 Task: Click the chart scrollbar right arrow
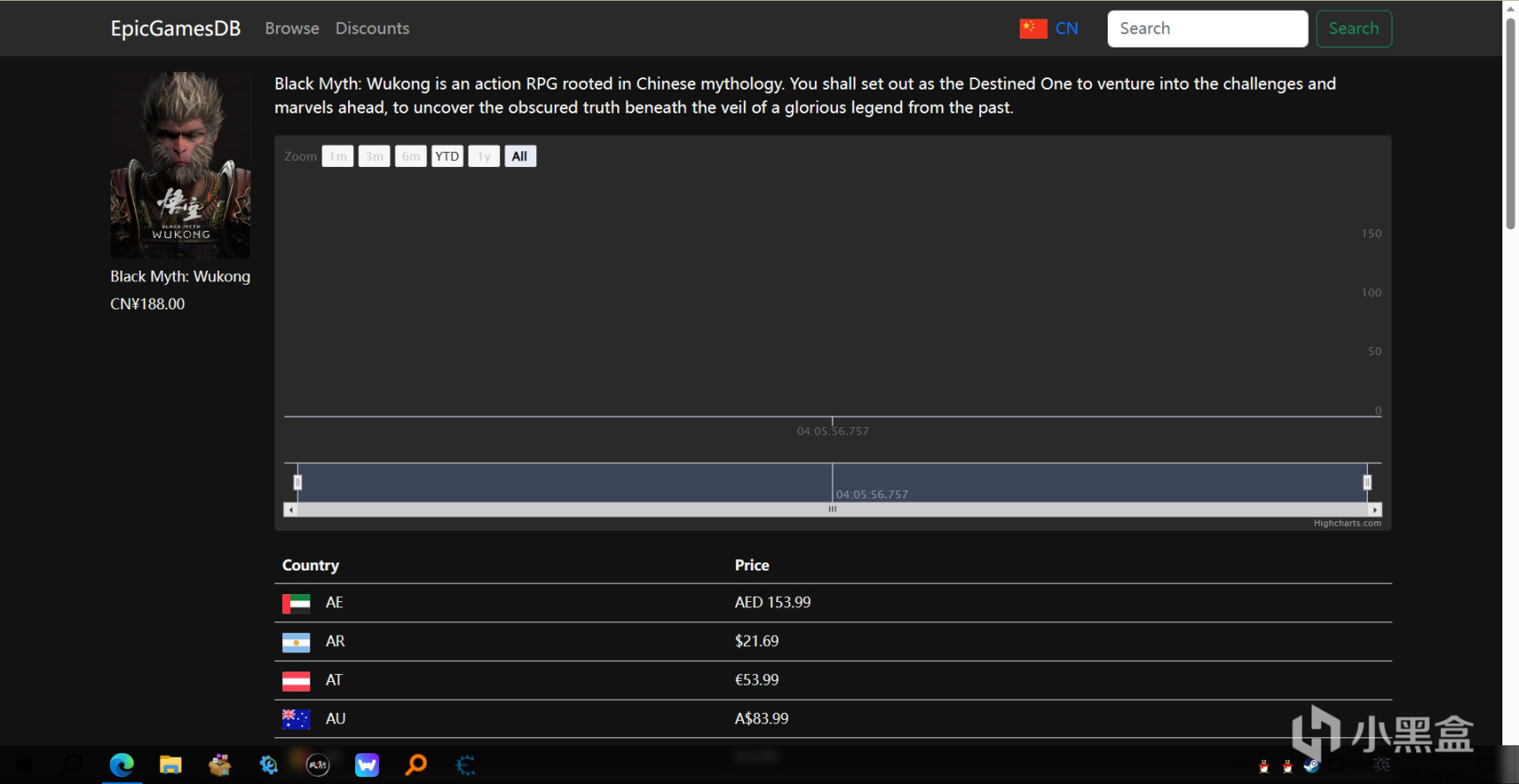[x=1375, y=510]
